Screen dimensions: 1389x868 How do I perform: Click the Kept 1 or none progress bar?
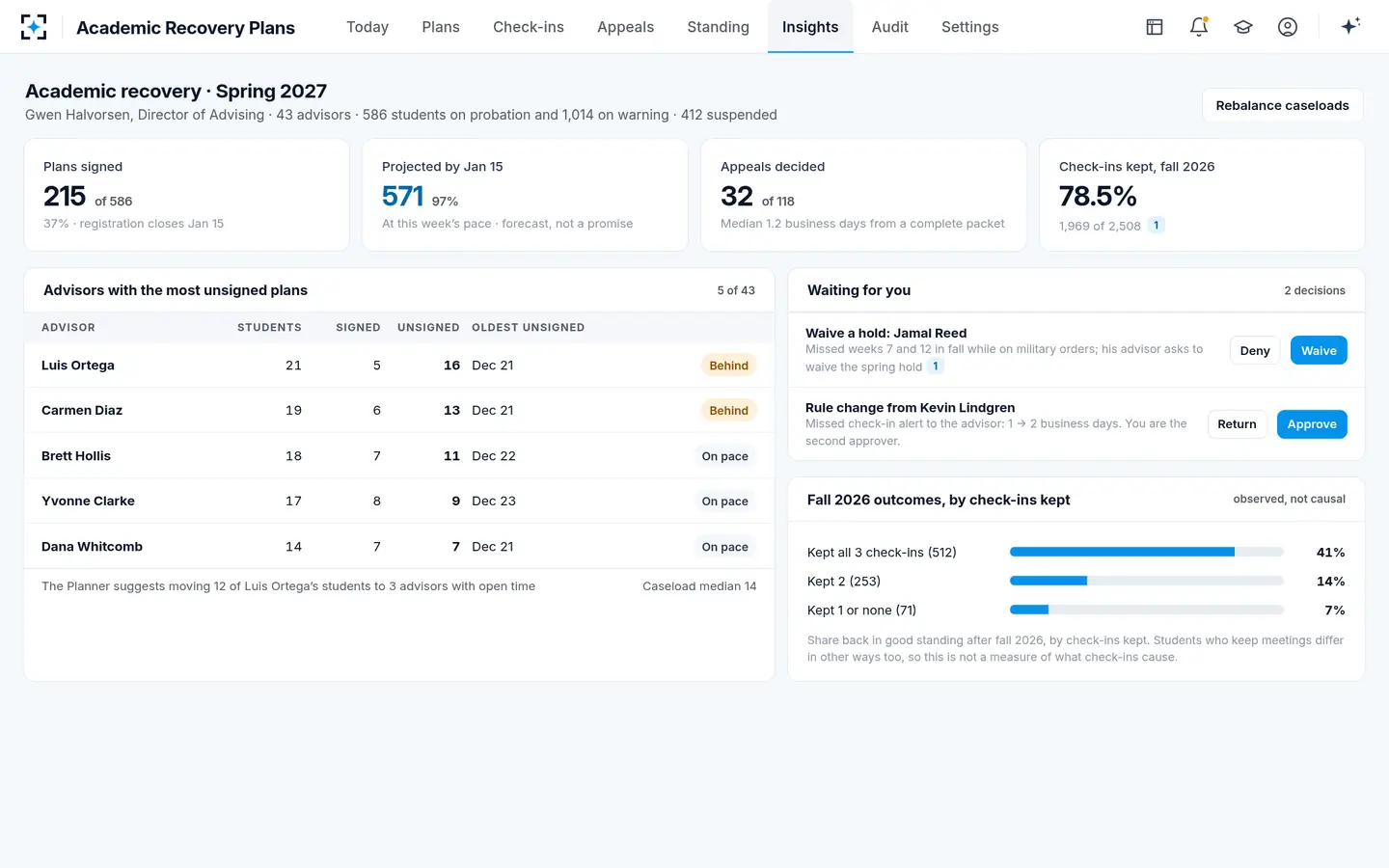[1147, 610]
